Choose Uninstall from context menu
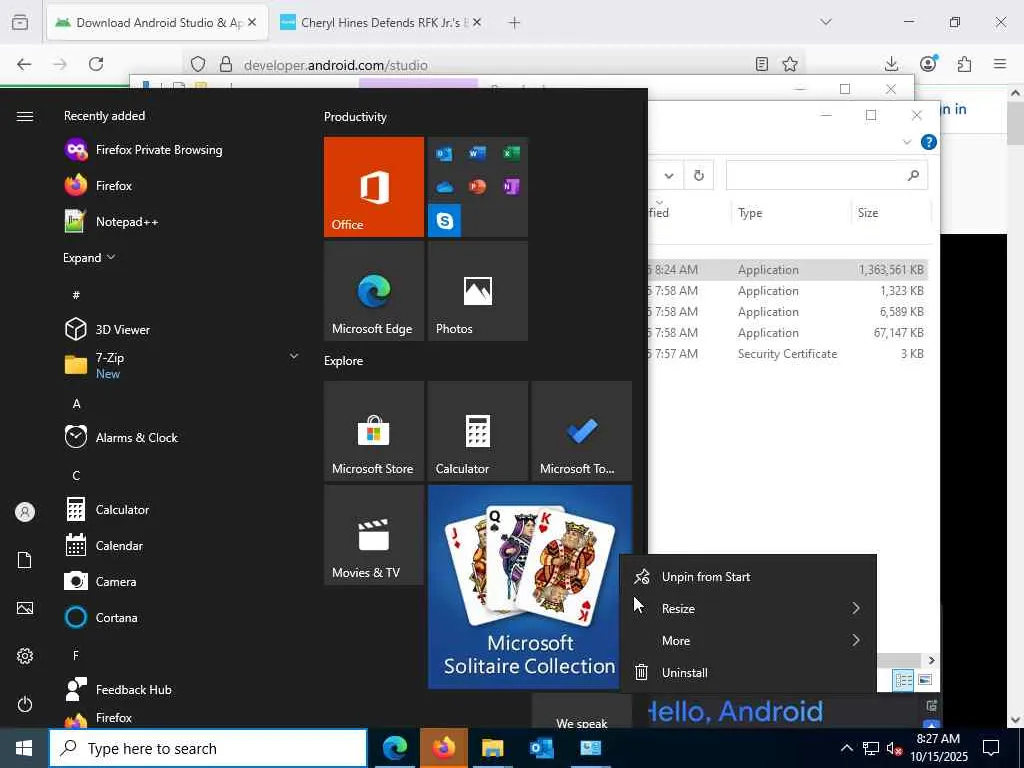Screen dimensions: 1024x768 click(748, 673)
